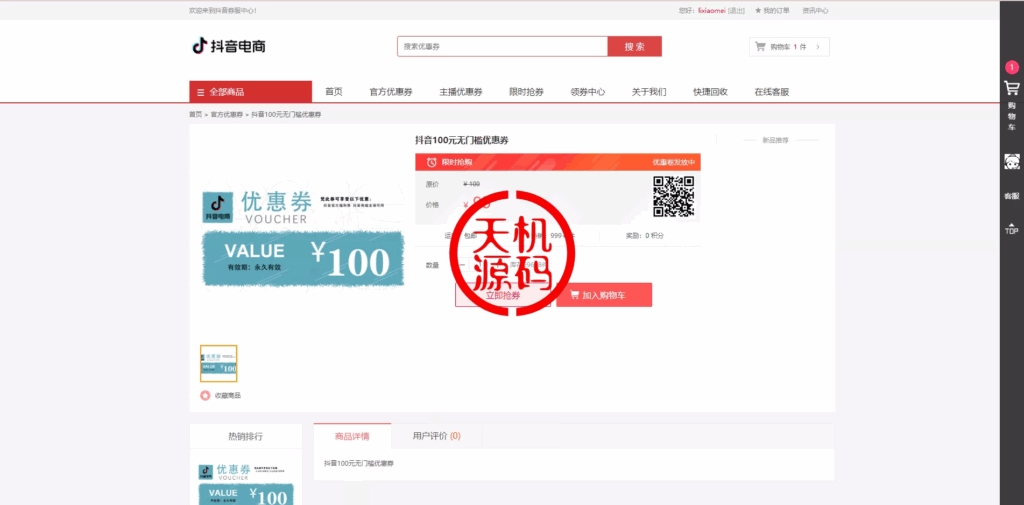
Task: Click the star icon beside 我的订单
Action: tap(758, 11)
